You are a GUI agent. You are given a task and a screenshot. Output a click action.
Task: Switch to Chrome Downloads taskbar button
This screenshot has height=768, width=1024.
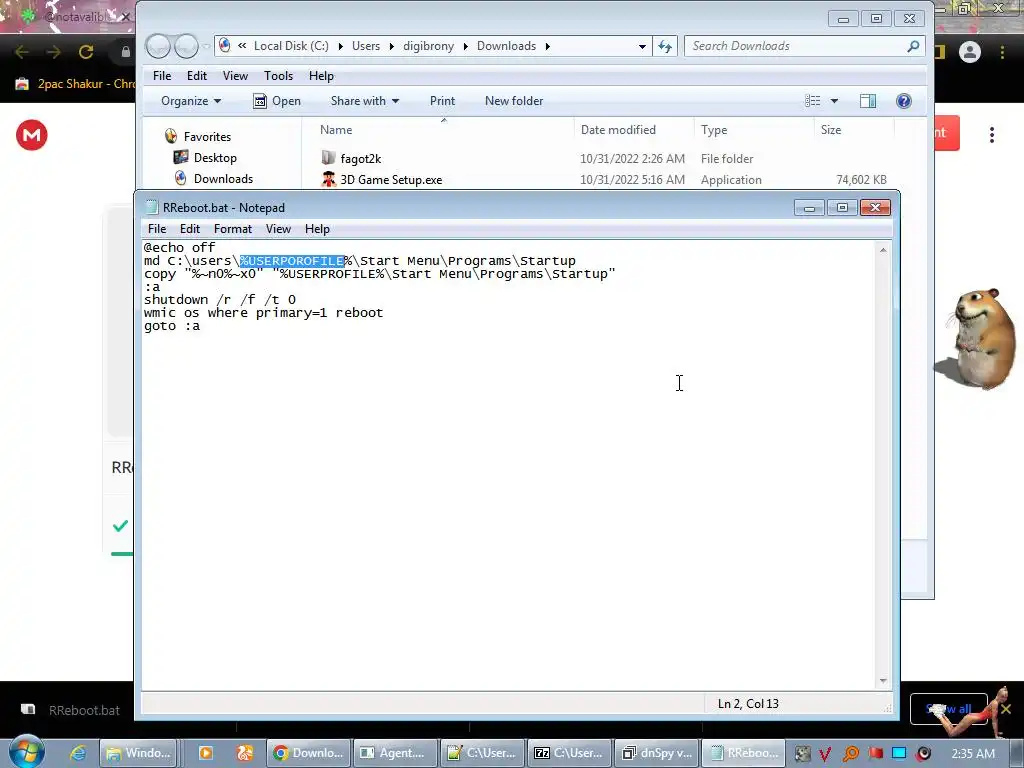[308, 753]
